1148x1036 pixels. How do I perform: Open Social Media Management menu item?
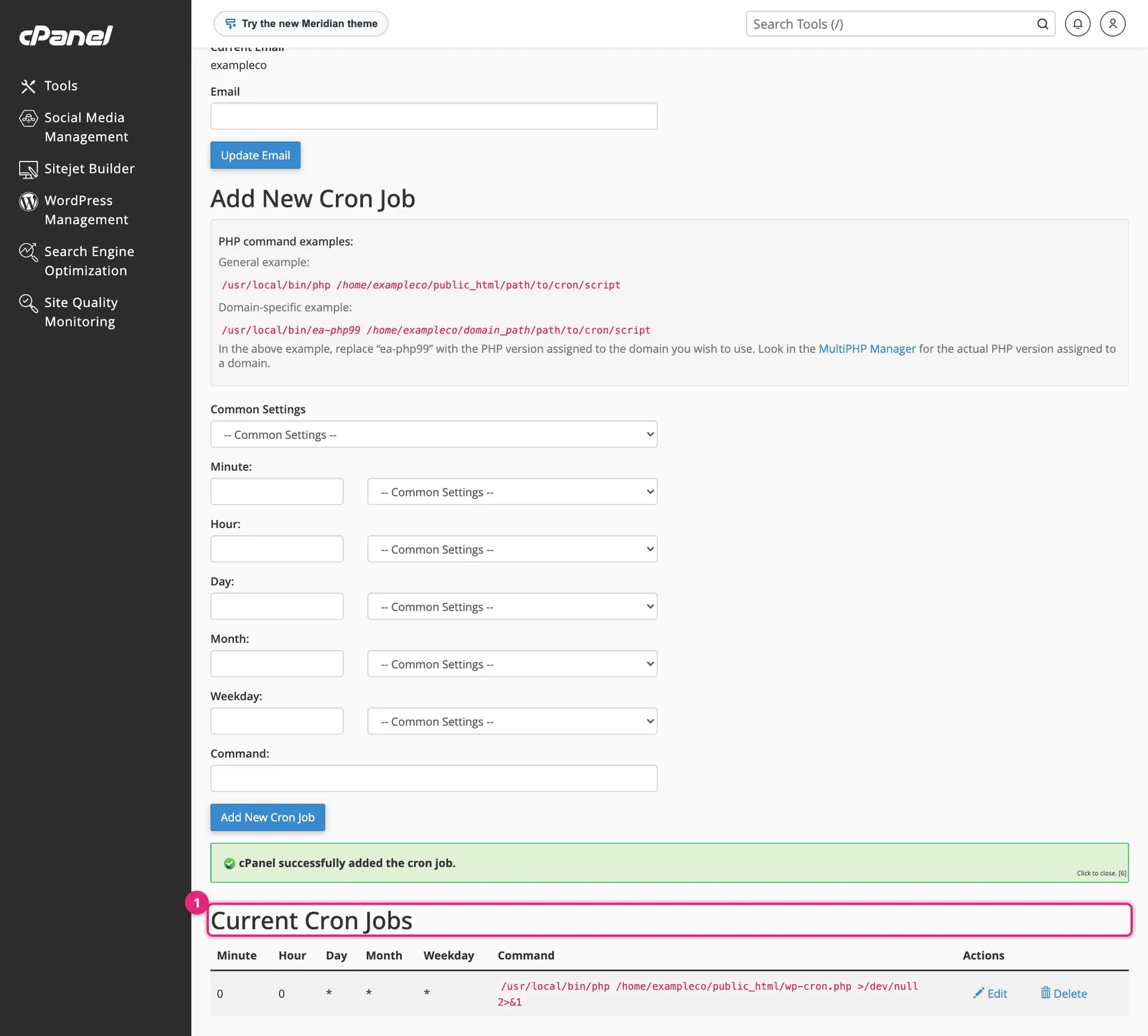[86, 127]
